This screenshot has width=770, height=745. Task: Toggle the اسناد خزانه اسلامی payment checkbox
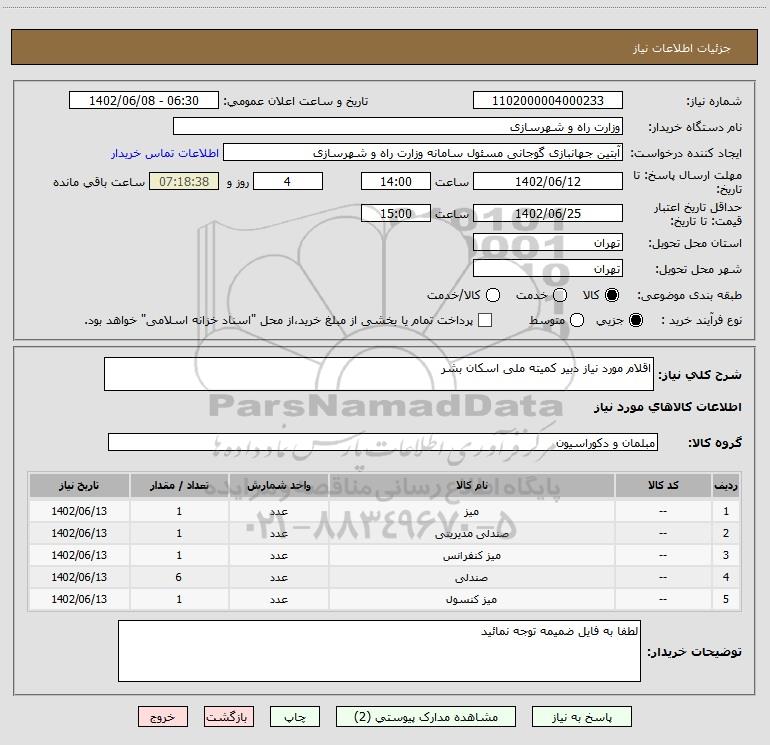pos(485,320)
